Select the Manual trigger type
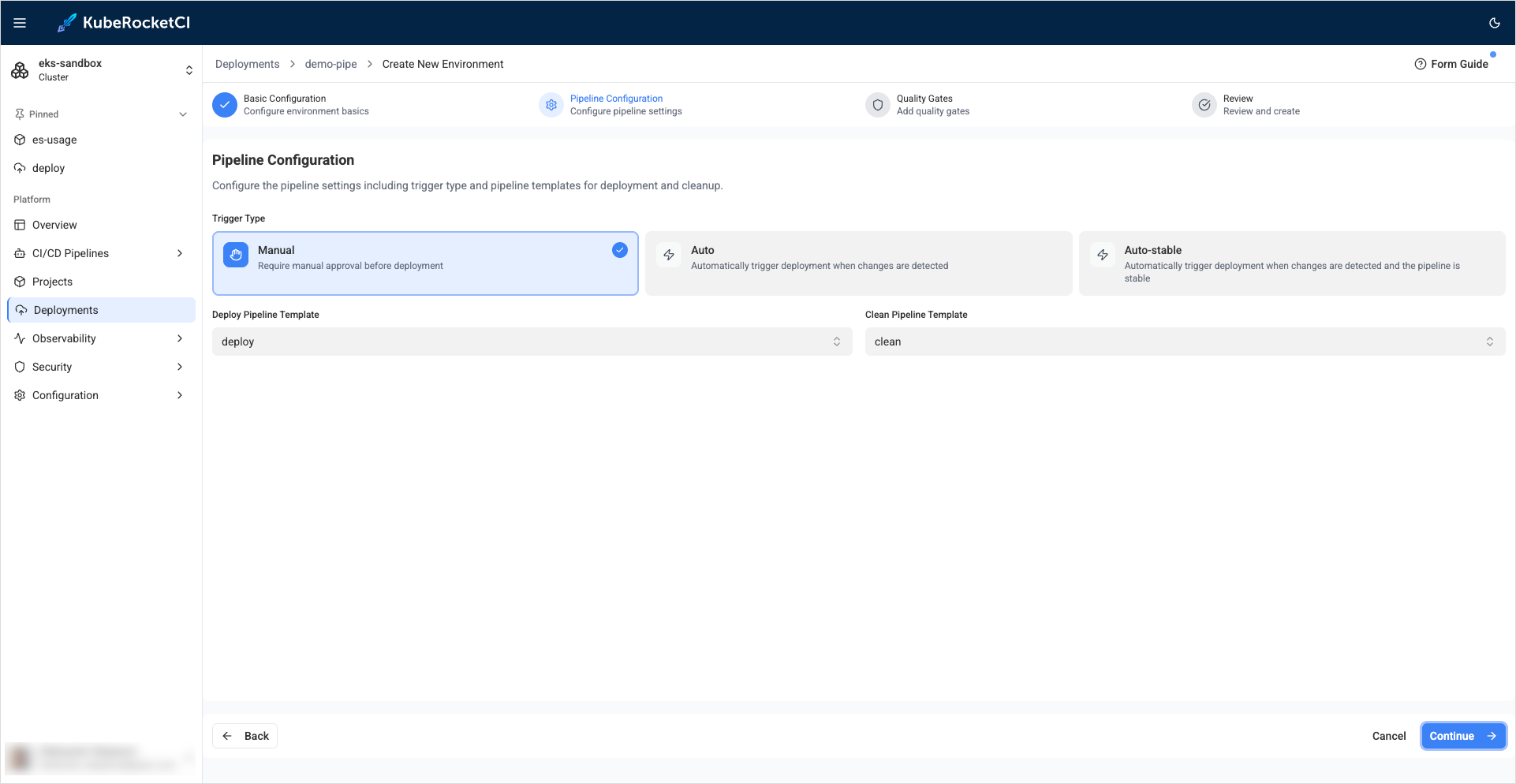 (424, 263)
